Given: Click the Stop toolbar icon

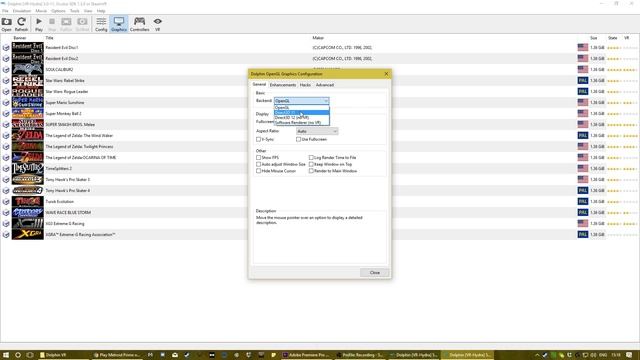Looking at the screenshot, I should coord(52,24).
